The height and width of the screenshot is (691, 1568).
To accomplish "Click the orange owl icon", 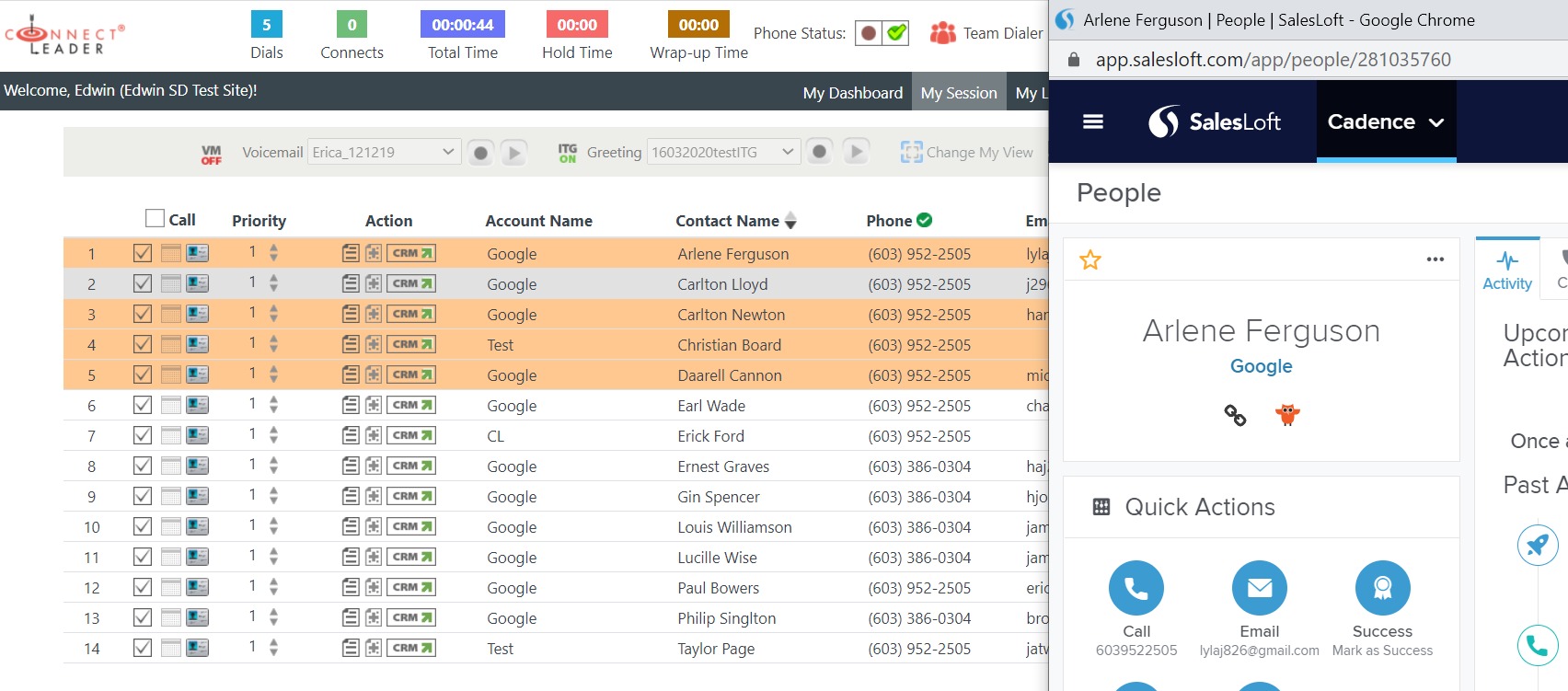I will (1287, 415).
